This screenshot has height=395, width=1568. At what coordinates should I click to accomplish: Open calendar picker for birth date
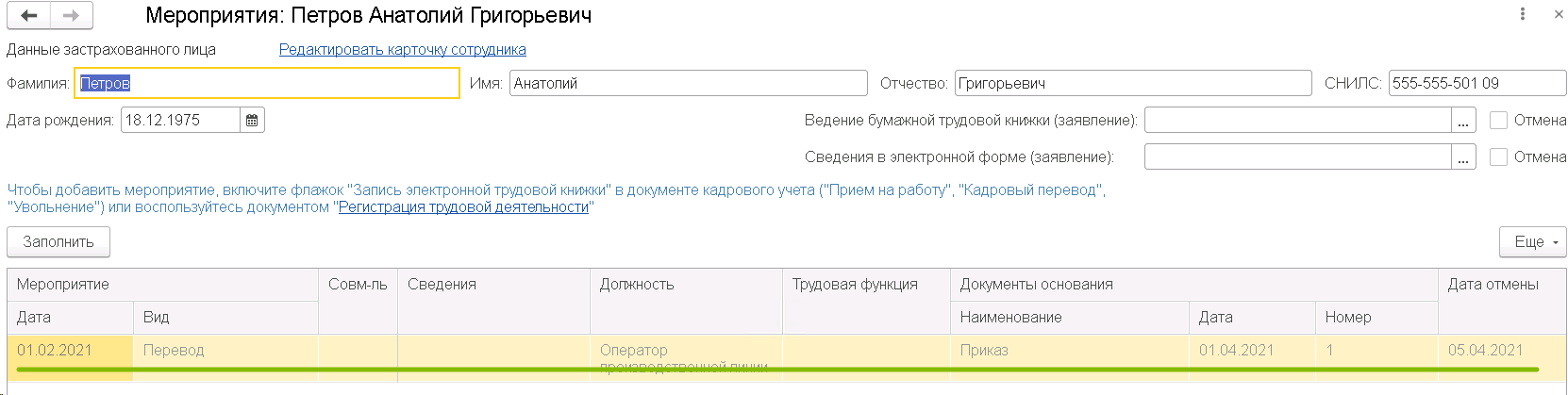pyautogui.click(x=252, y=120)
